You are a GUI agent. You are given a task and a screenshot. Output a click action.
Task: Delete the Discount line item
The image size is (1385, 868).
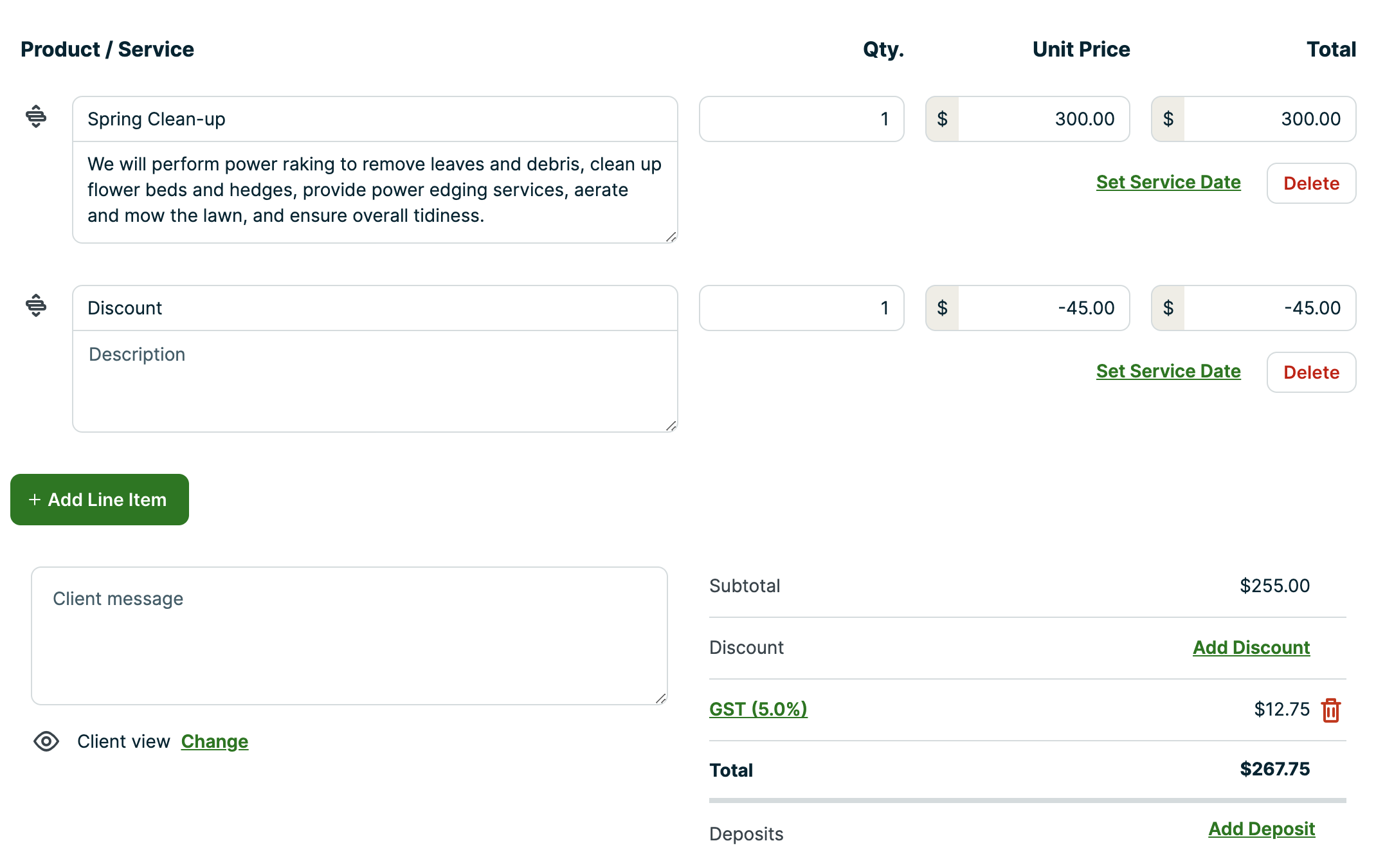point(1311,372)
